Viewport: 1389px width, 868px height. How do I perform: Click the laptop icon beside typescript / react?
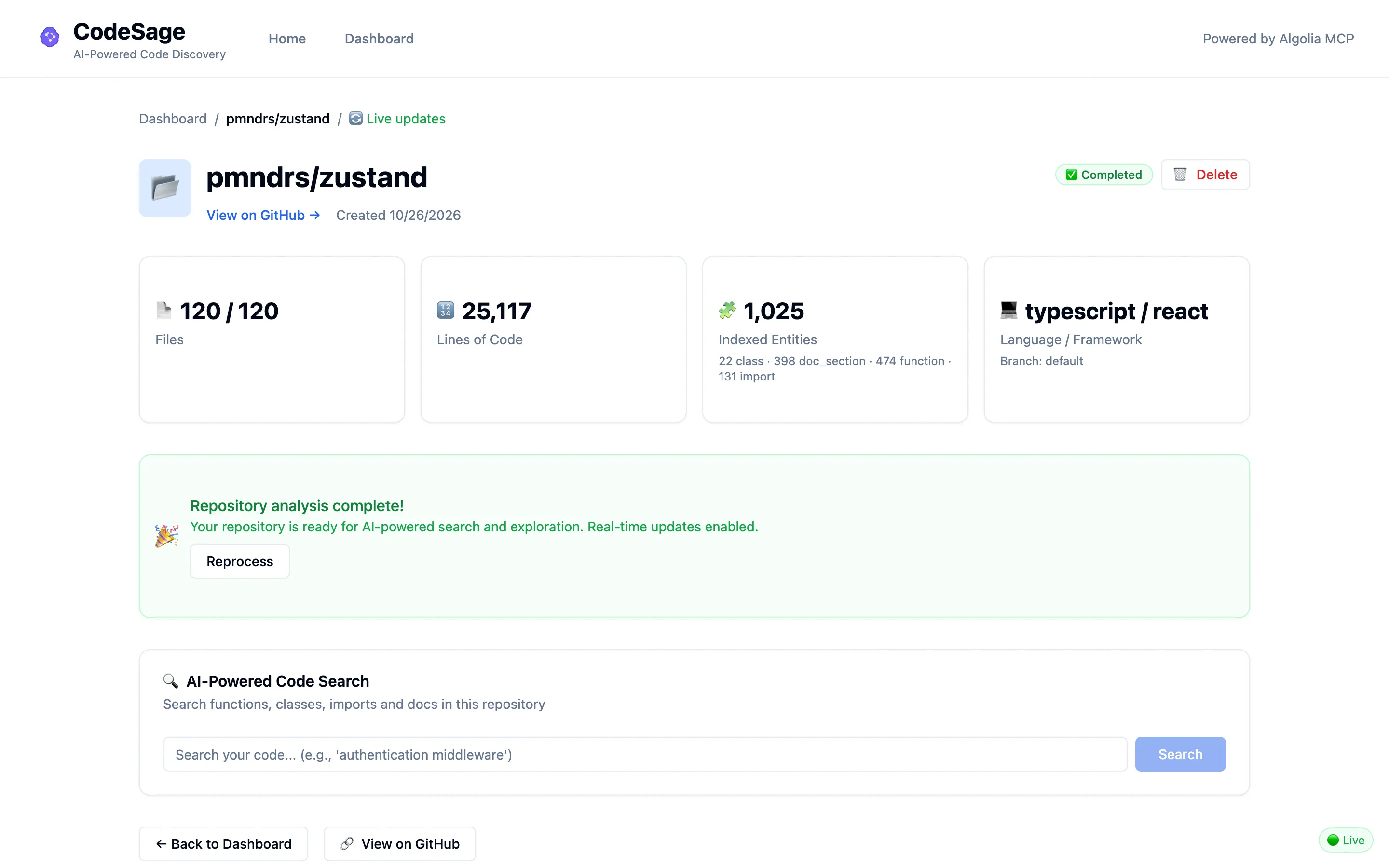click(x=1008, y=311)
